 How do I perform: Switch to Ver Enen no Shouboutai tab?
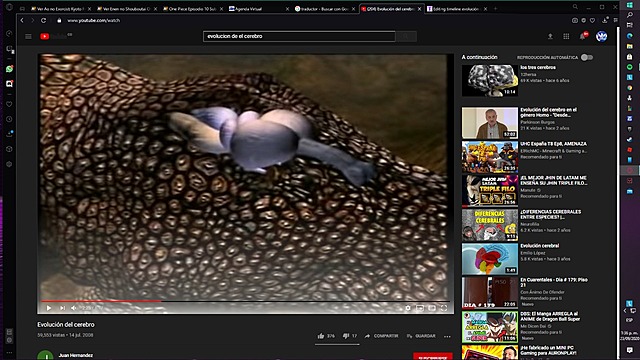[126, 9]
